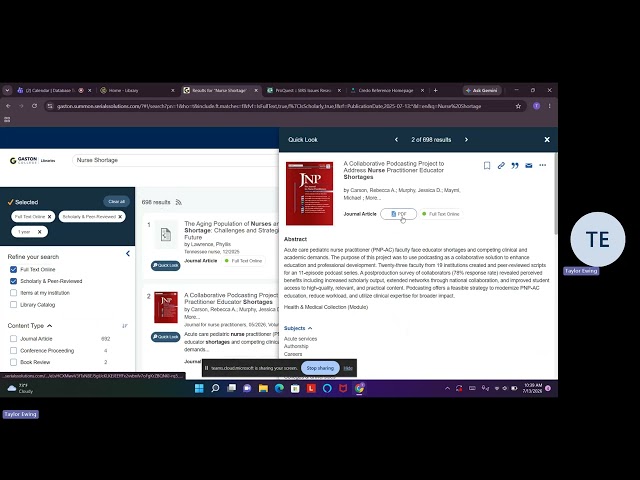This screenshot has height=480, width=640.
Task: Open the citation tool via the quote icon
Action: tap(515, 165)
